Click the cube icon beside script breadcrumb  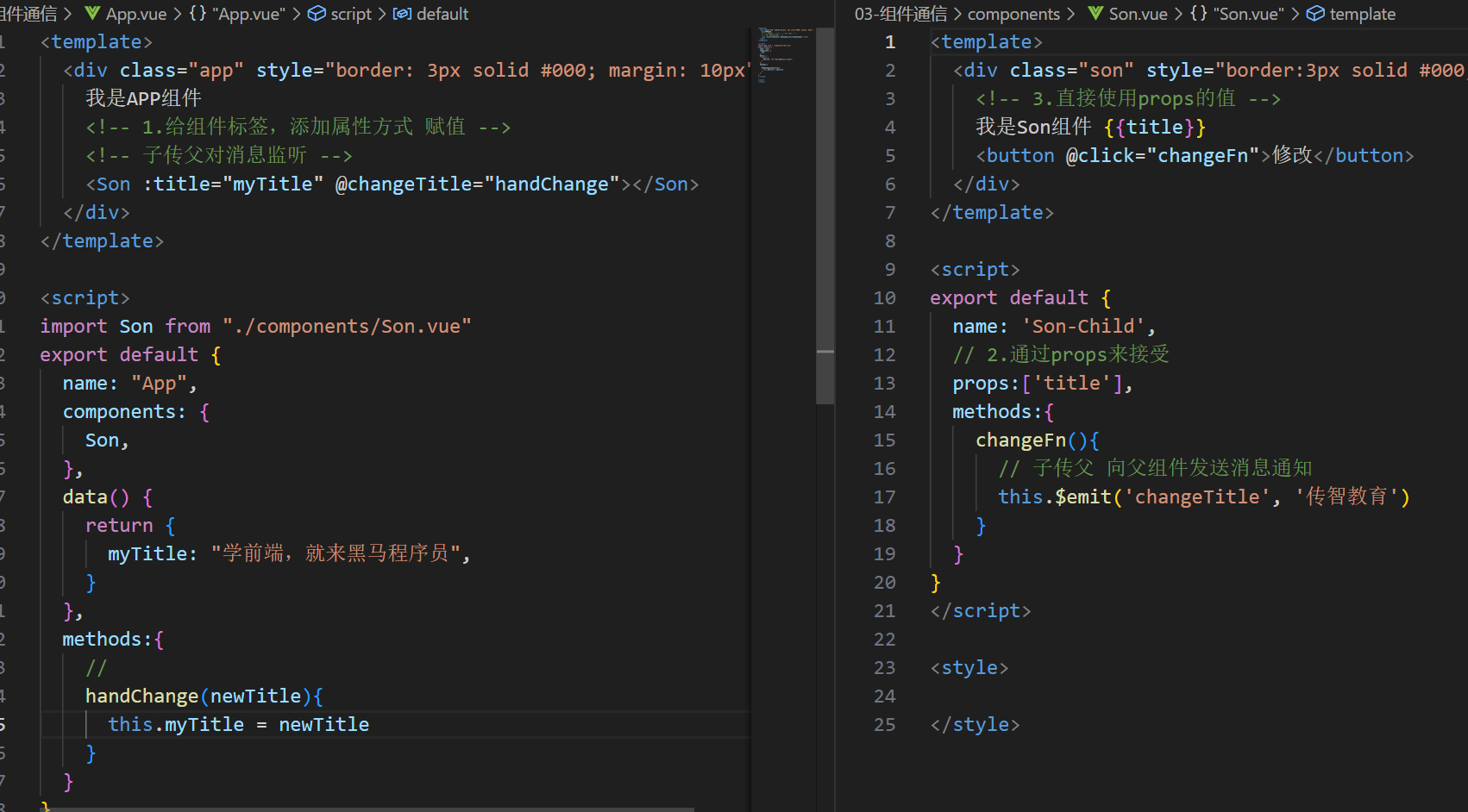tap(317, 14)
